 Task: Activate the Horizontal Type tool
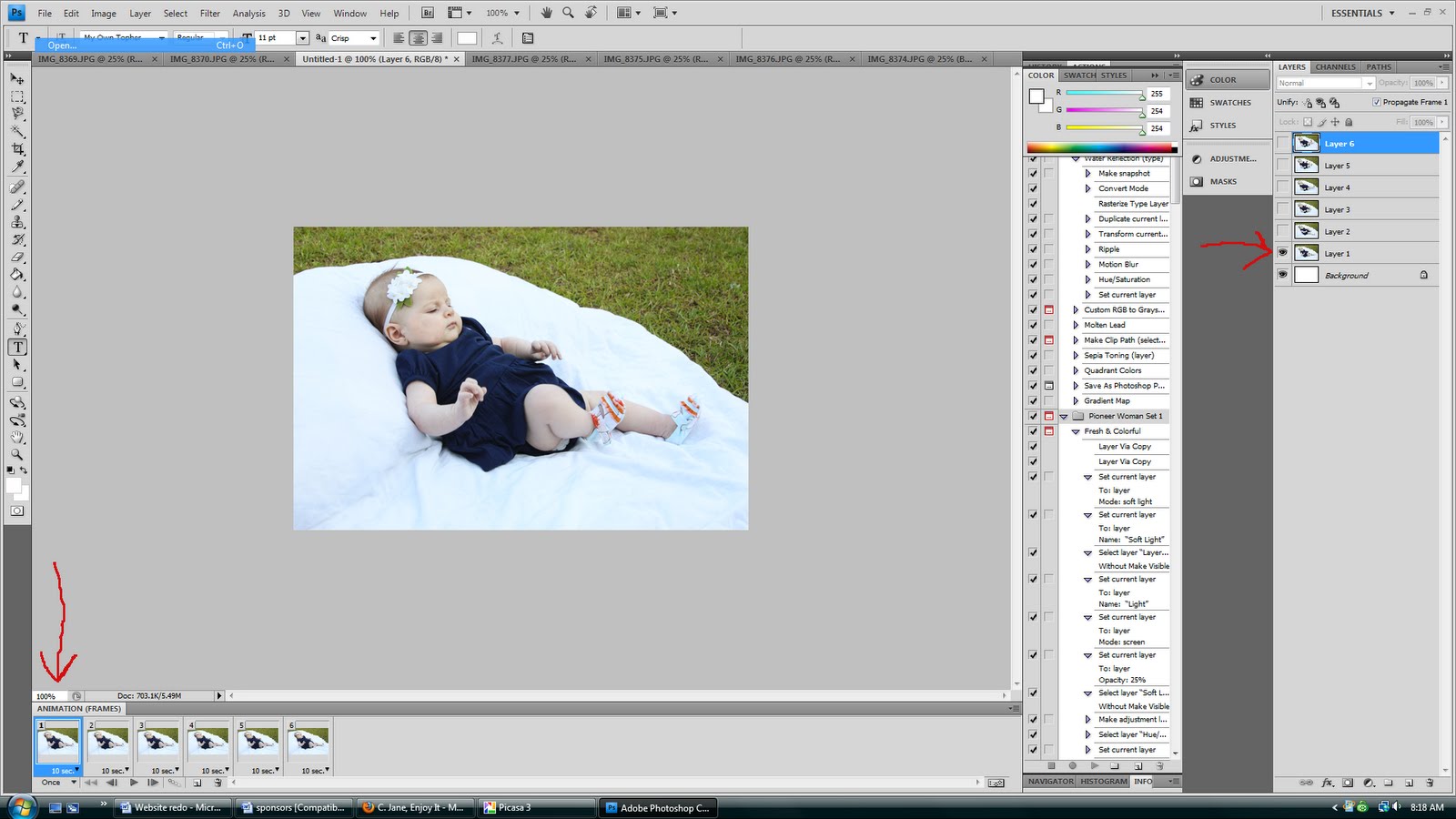pos(17,348)
